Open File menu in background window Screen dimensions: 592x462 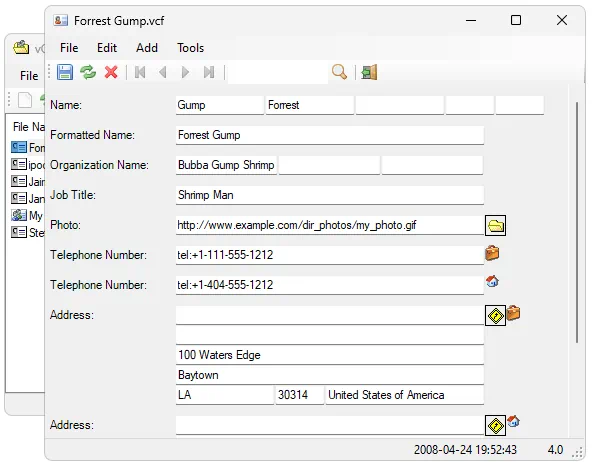tap(29, 76)
